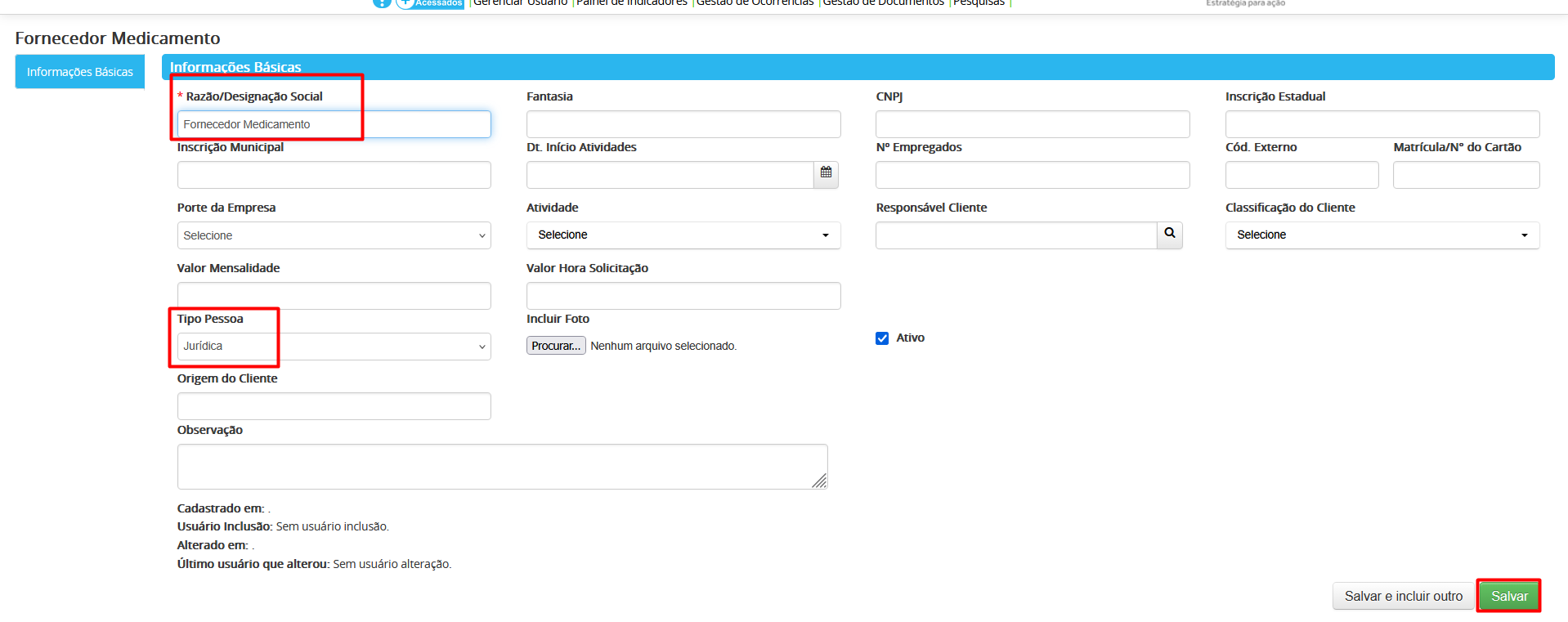Screen dimensions: 1568x622
Task: Click the Razão/Designação Social input field
Action: coord(334,124)
